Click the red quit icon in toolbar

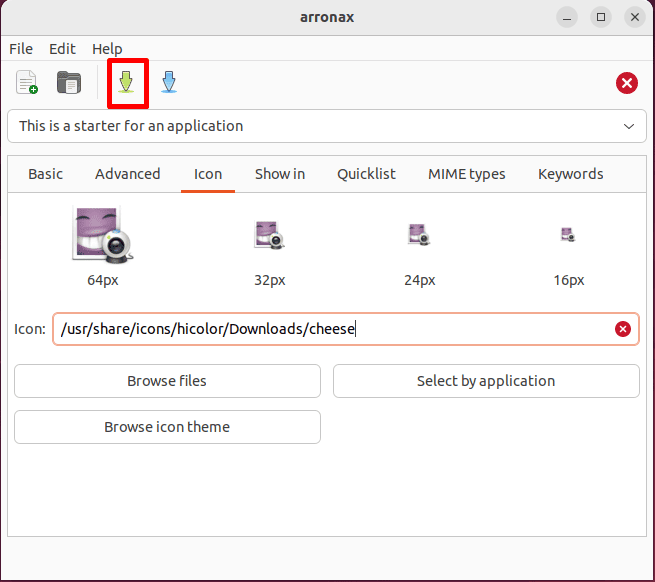click(x=627, y=83)
